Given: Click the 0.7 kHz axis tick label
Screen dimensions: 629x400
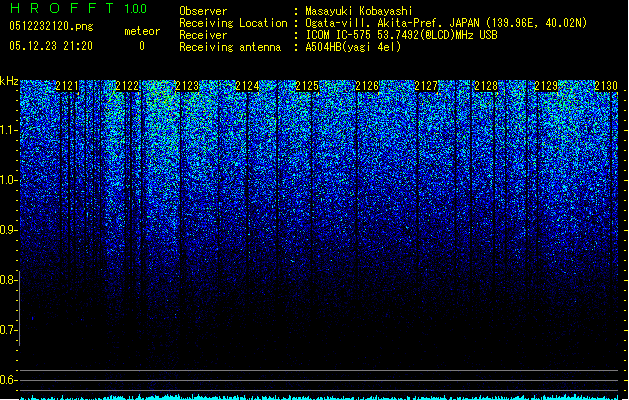Looking at the screenshot, I should point(9,330).
